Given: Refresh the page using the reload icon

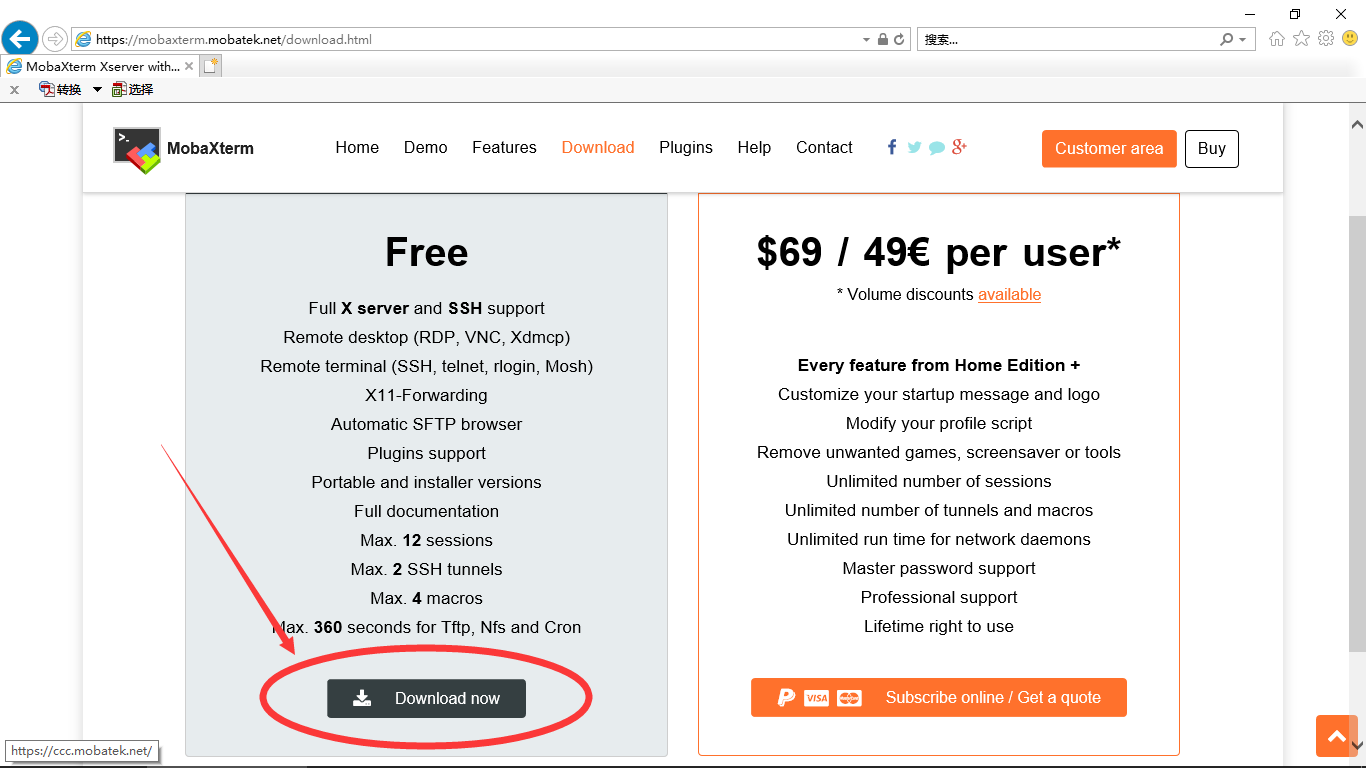Looking at the screenshot, I should [x=899, y=40].
